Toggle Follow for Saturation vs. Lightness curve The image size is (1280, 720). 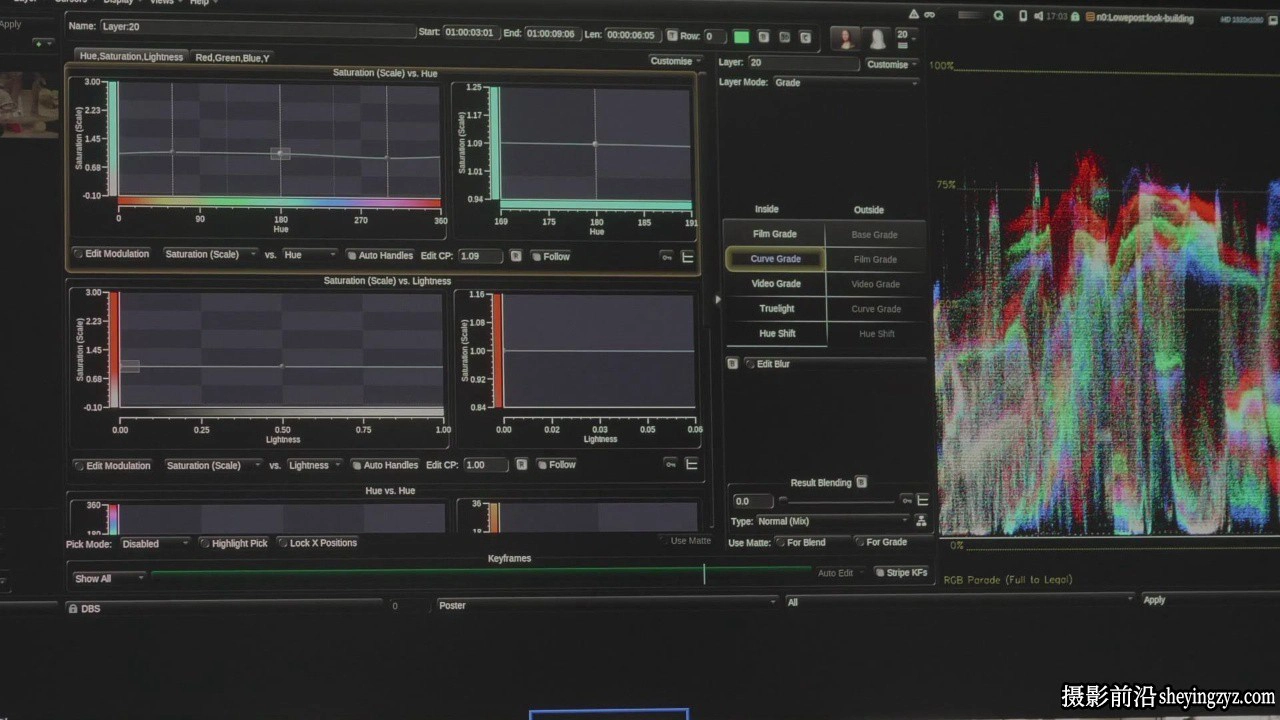[556, 465]
